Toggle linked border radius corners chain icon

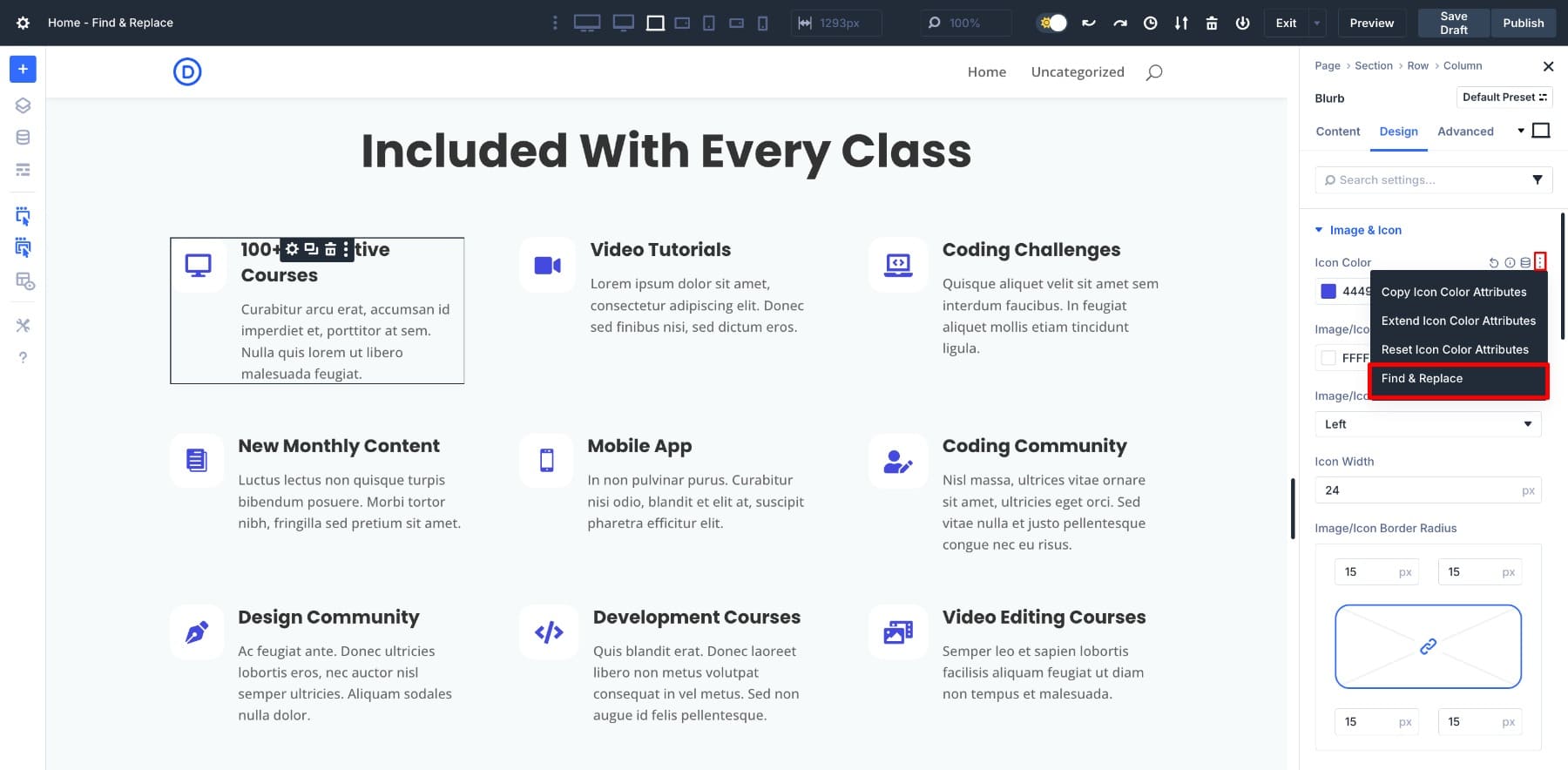tap(1428, 646)
